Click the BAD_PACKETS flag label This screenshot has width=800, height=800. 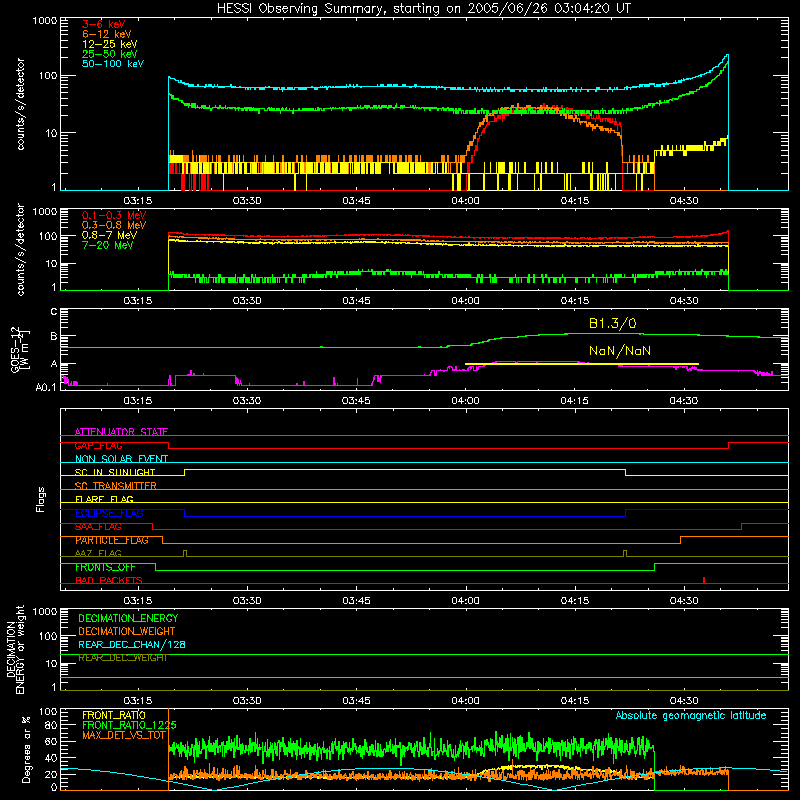[109, 580]
